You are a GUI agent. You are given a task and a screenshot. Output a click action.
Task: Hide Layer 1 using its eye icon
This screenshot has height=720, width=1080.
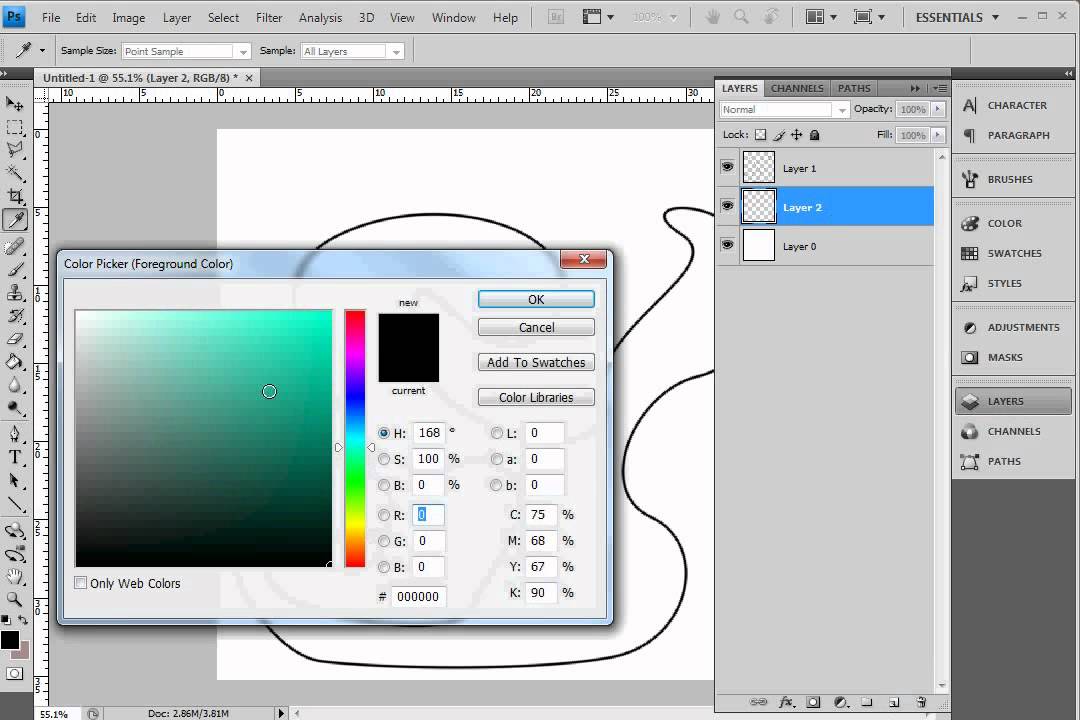[727, 167]
